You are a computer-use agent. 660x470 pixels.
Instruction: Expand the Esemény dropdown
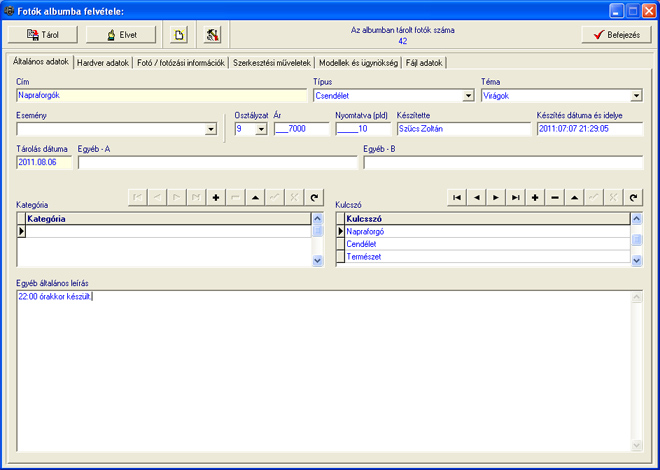click(211, 129)
